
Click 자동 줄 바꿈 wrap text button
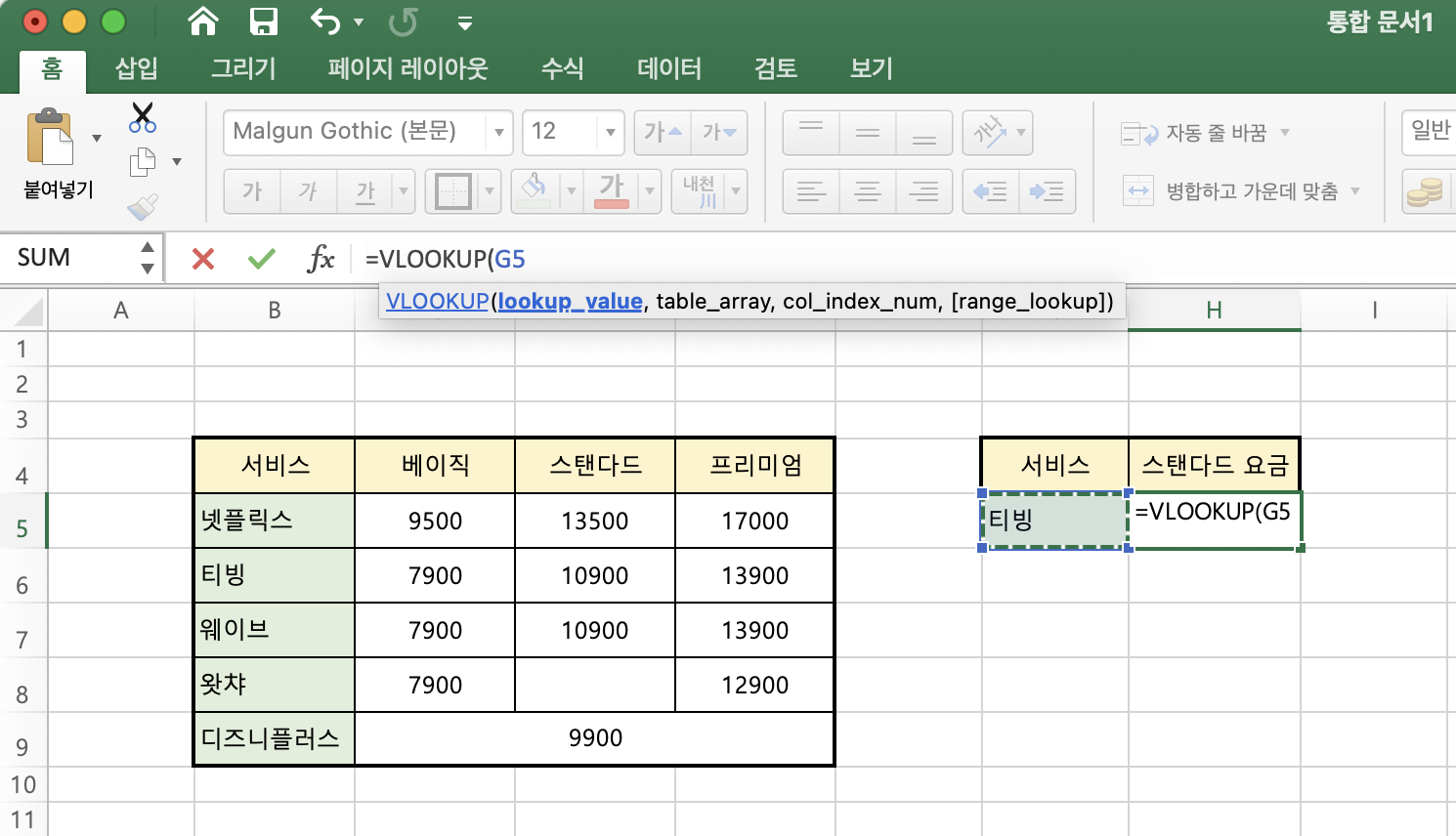1194,133
